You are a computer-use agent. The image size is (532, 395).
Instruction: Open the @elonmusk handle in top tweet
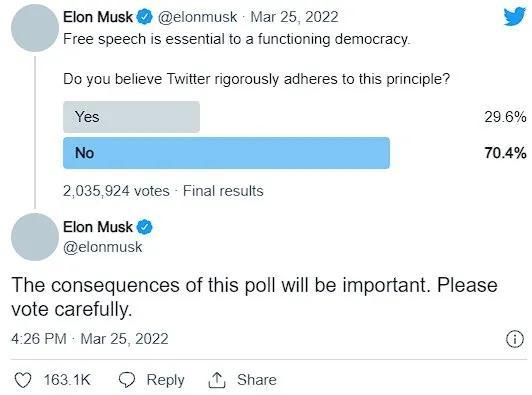coord(197,17)
